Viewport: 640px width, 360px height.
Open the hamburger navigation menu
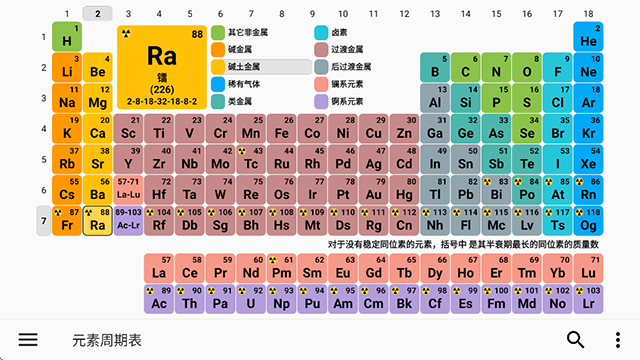[28, 340]
